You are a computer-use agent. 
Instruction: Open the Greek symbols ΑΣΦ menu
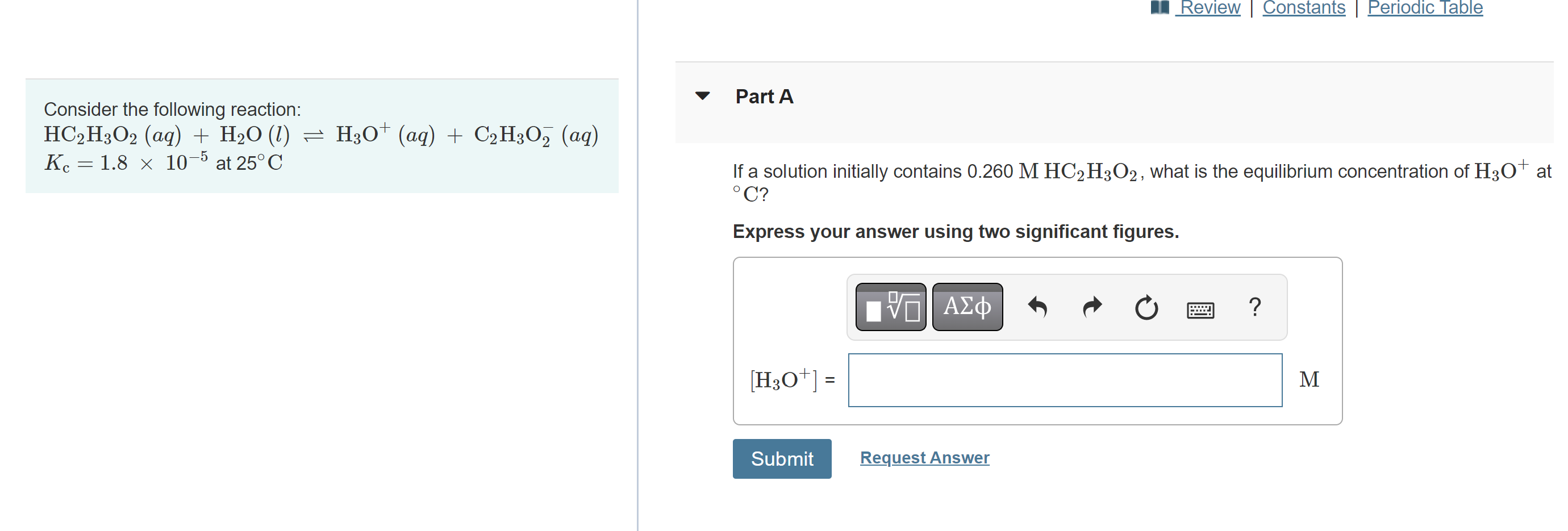coord(966,307)
